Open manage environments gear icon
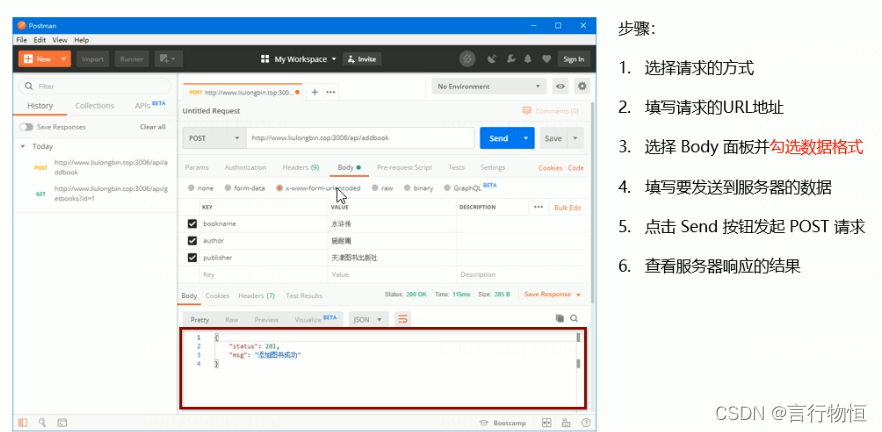Screen dimensions: 882x432 (582, 87)
